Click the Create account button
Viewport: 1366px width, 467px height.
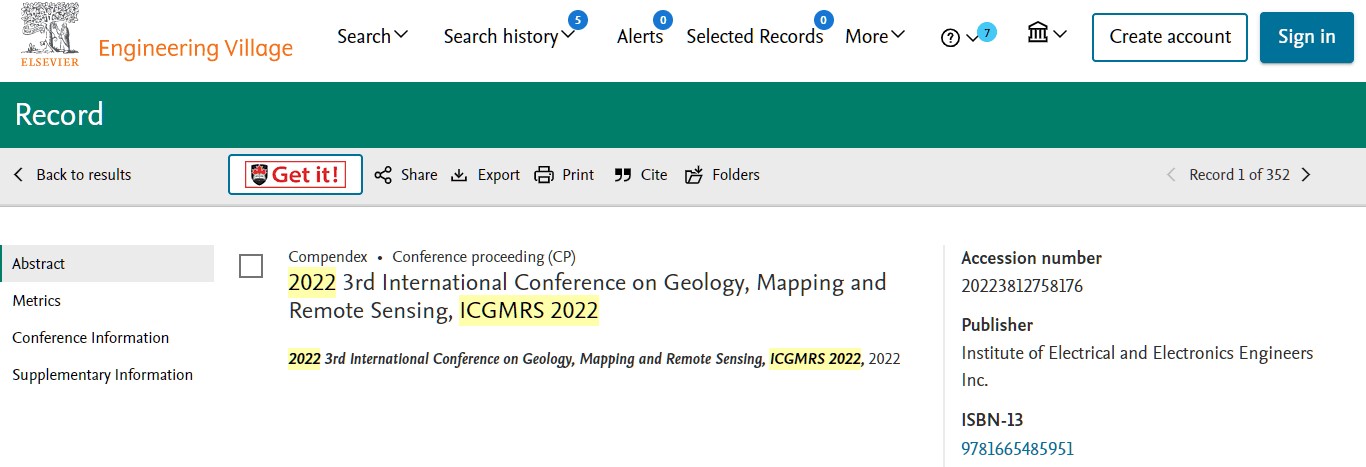click(1170, 37)
